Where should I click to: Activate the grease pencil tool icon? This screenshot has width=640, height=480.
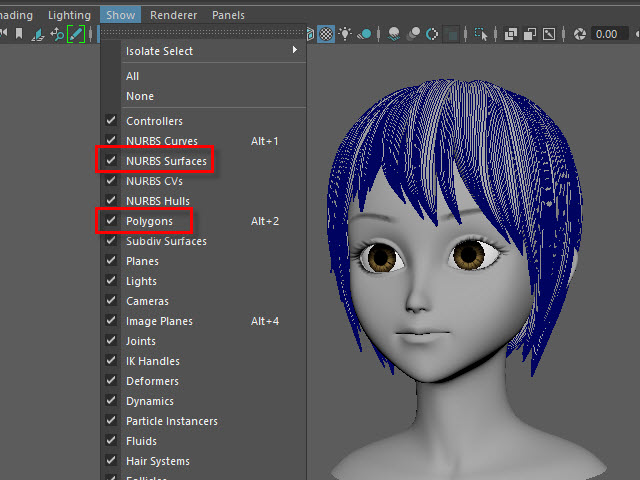[x=76, y=34]
